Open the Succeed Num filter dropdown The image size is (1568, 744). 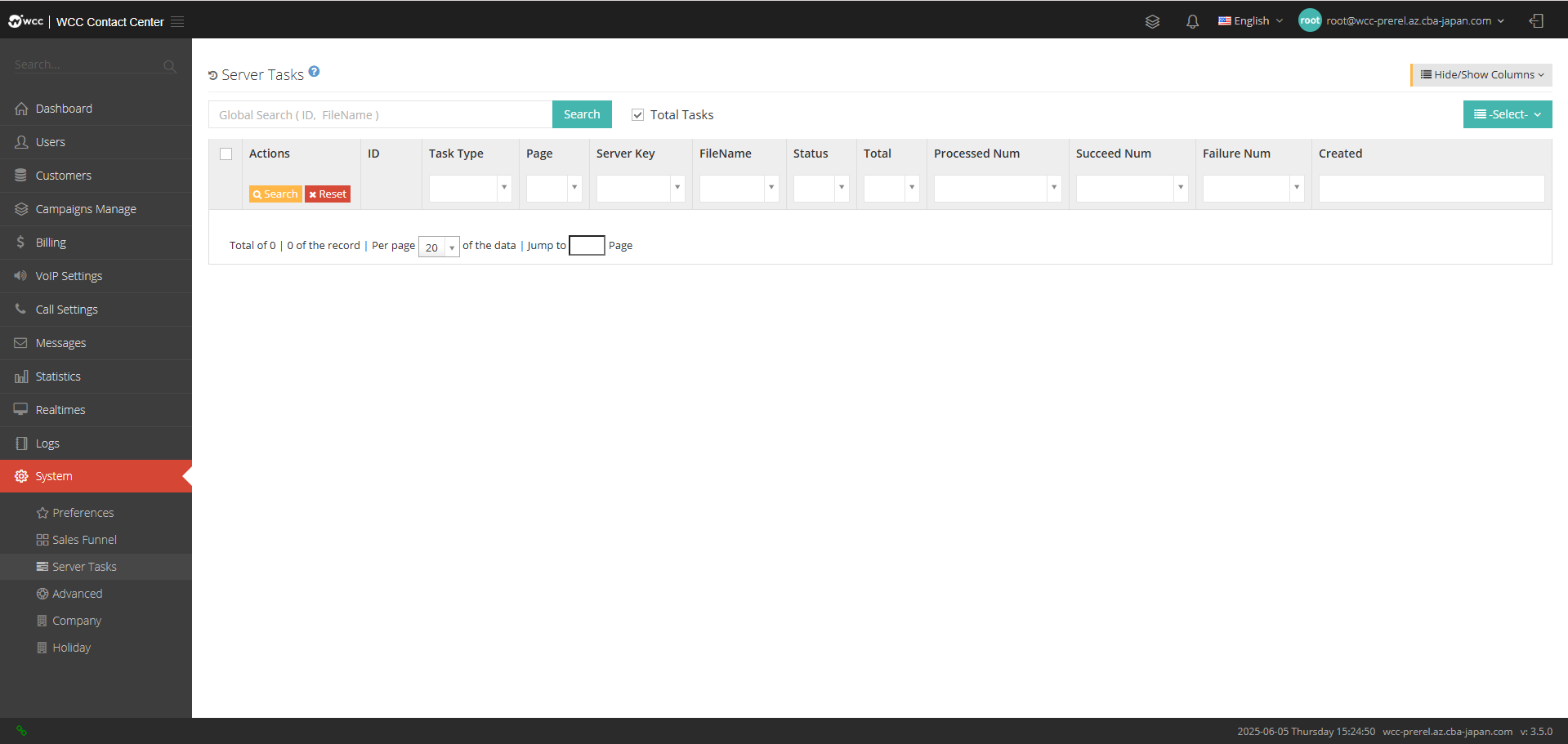pos(1132,188)
